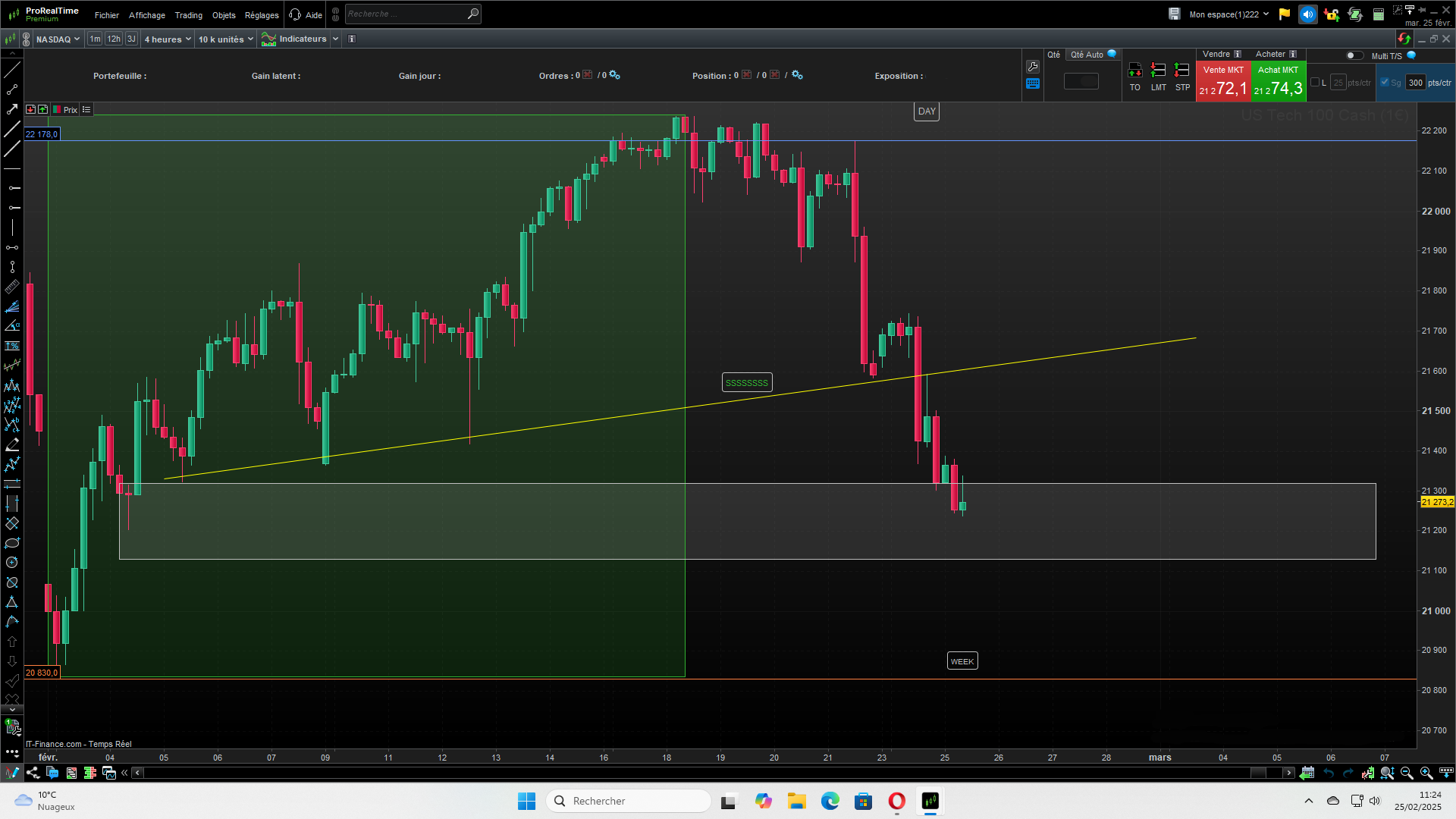Click the blue keyboard shortcuts icon
Viewport: 1456px width, 819px height.
pyautogui.click(x=1032, y=84)
